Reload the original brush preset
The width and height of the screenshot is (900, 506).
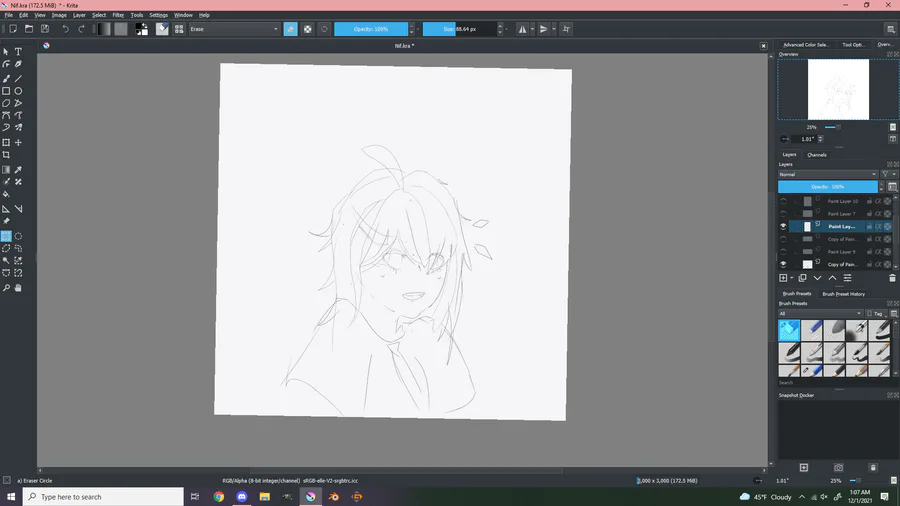click(324, 29)
